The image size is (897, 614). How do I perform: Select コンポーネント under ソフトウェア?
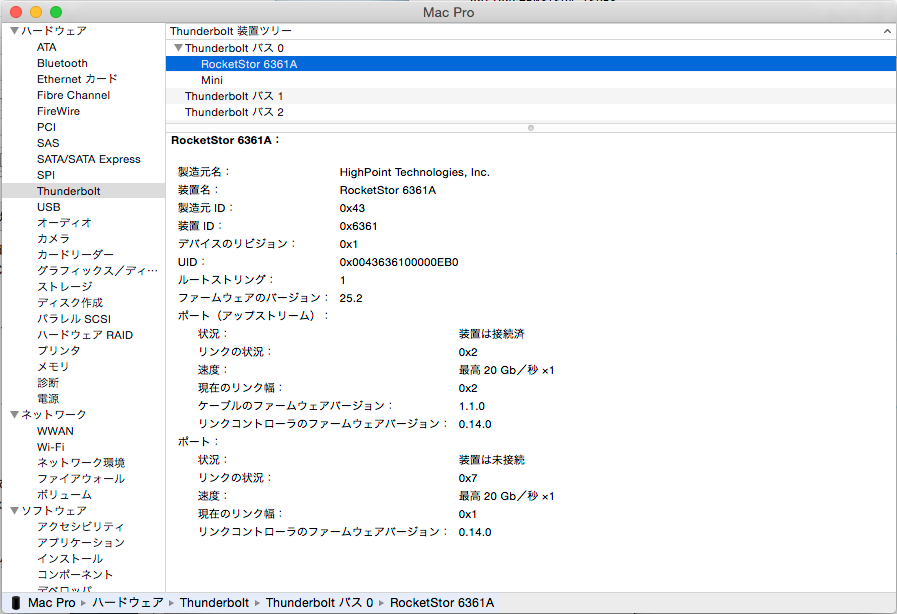pos(75,575)
